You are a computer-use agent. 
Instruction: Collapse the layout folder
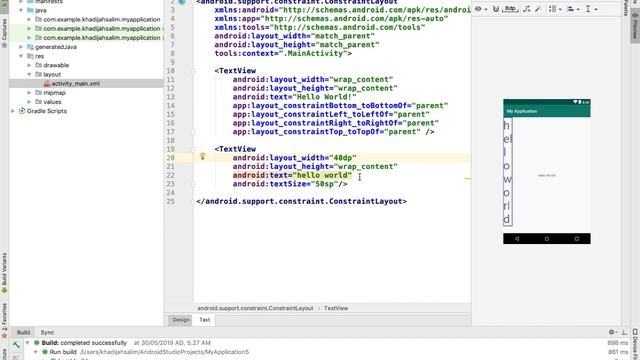(x=29, y=74)
